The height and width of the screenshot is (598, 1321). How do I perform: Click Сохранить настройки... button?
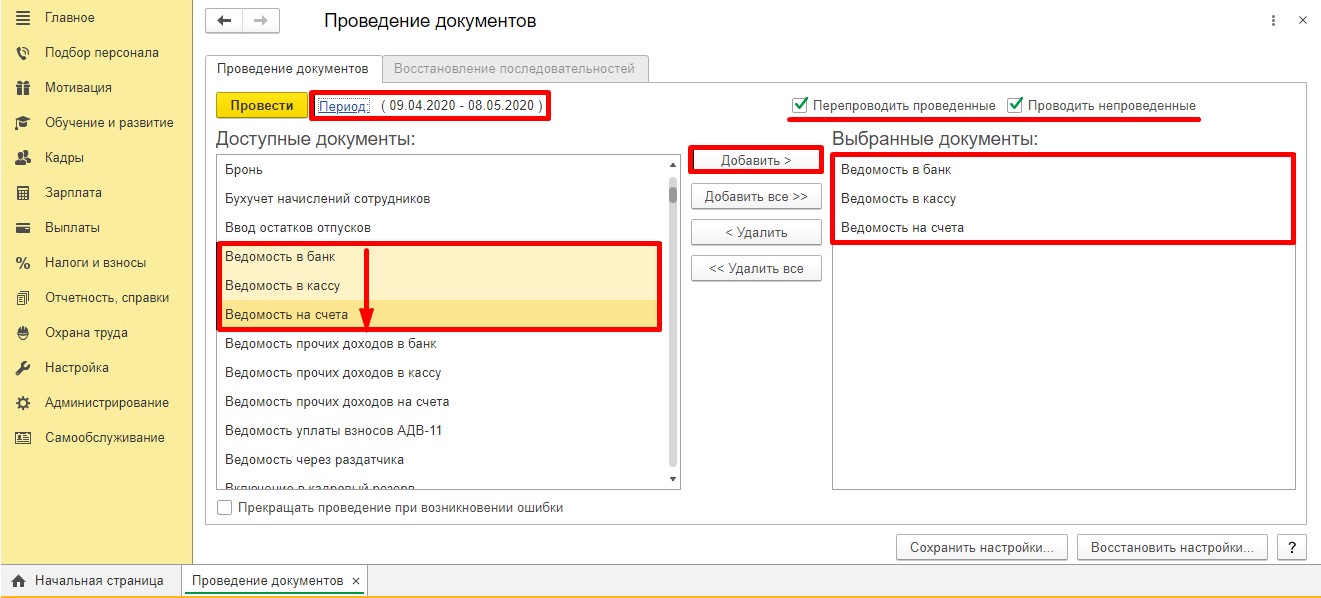pos(982,548)
